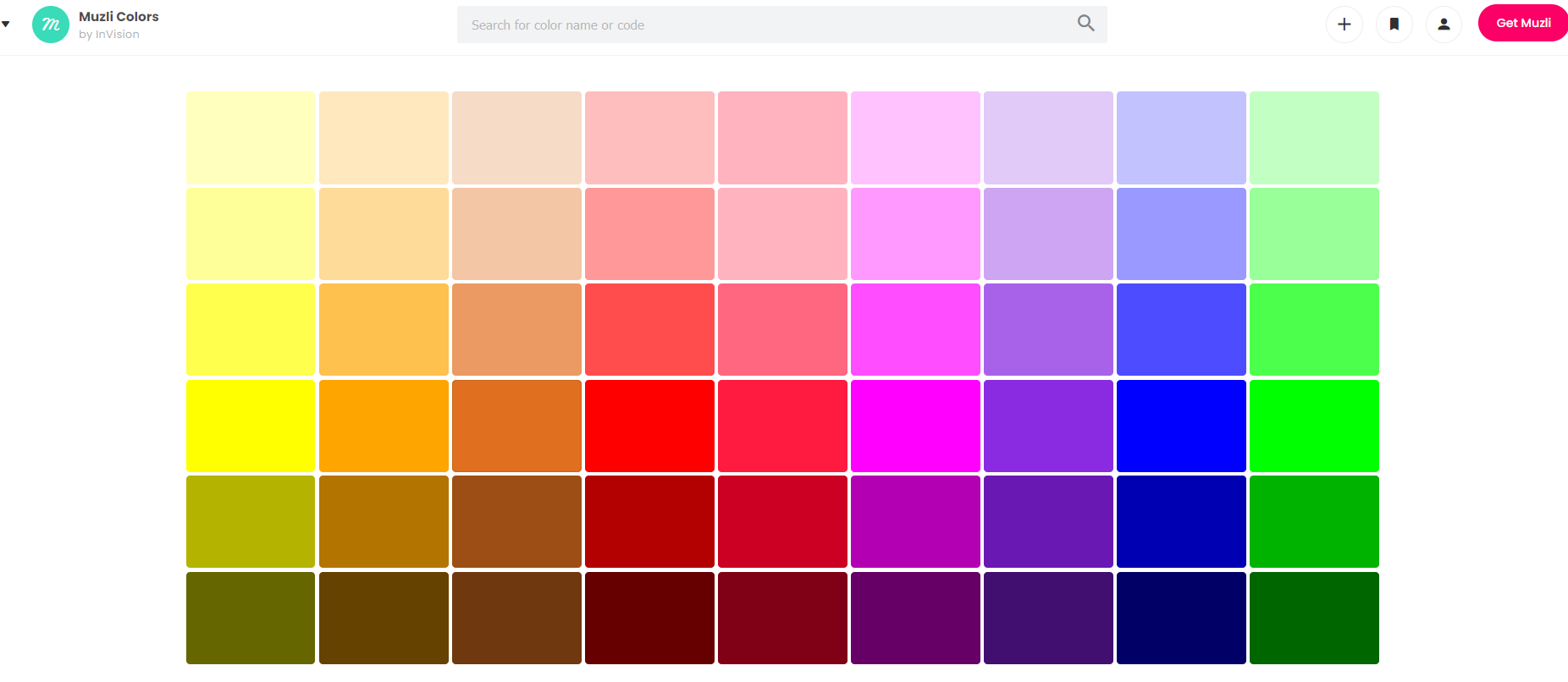Click the search magnifier icon

[x=1085, y=24]
